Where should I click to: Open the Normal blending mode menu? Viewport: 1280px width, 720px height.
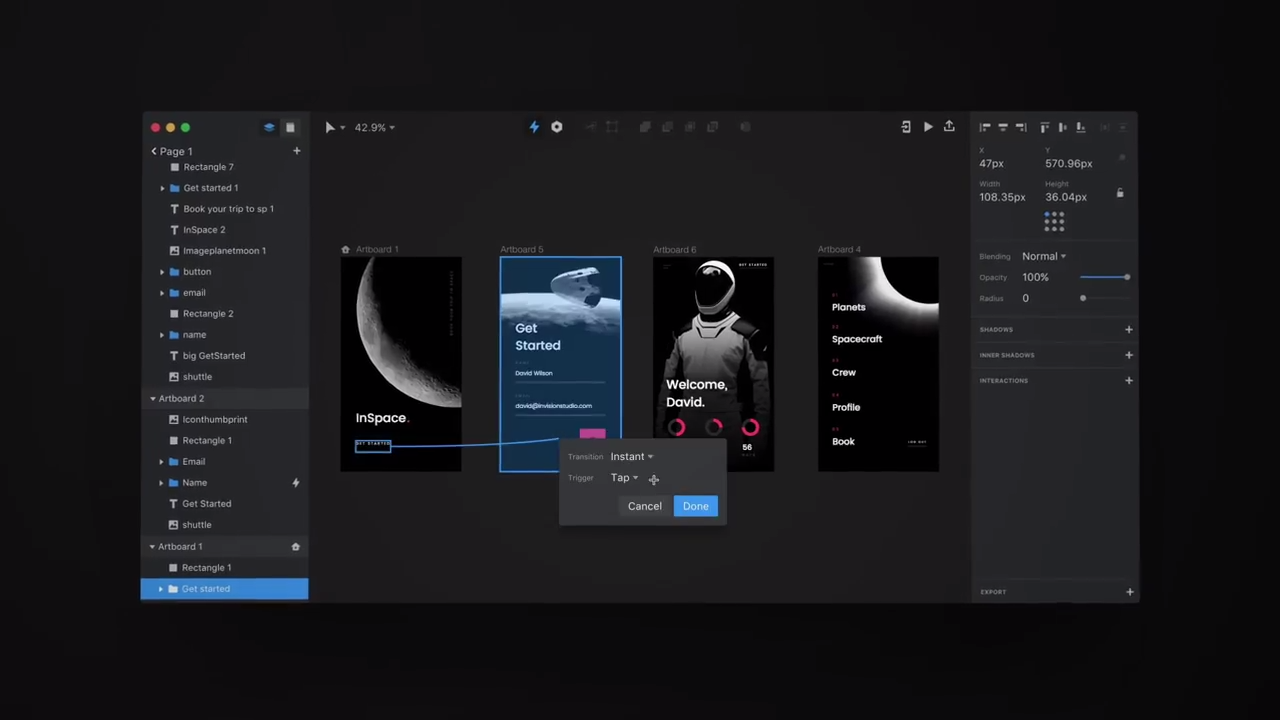[1043, 256]
